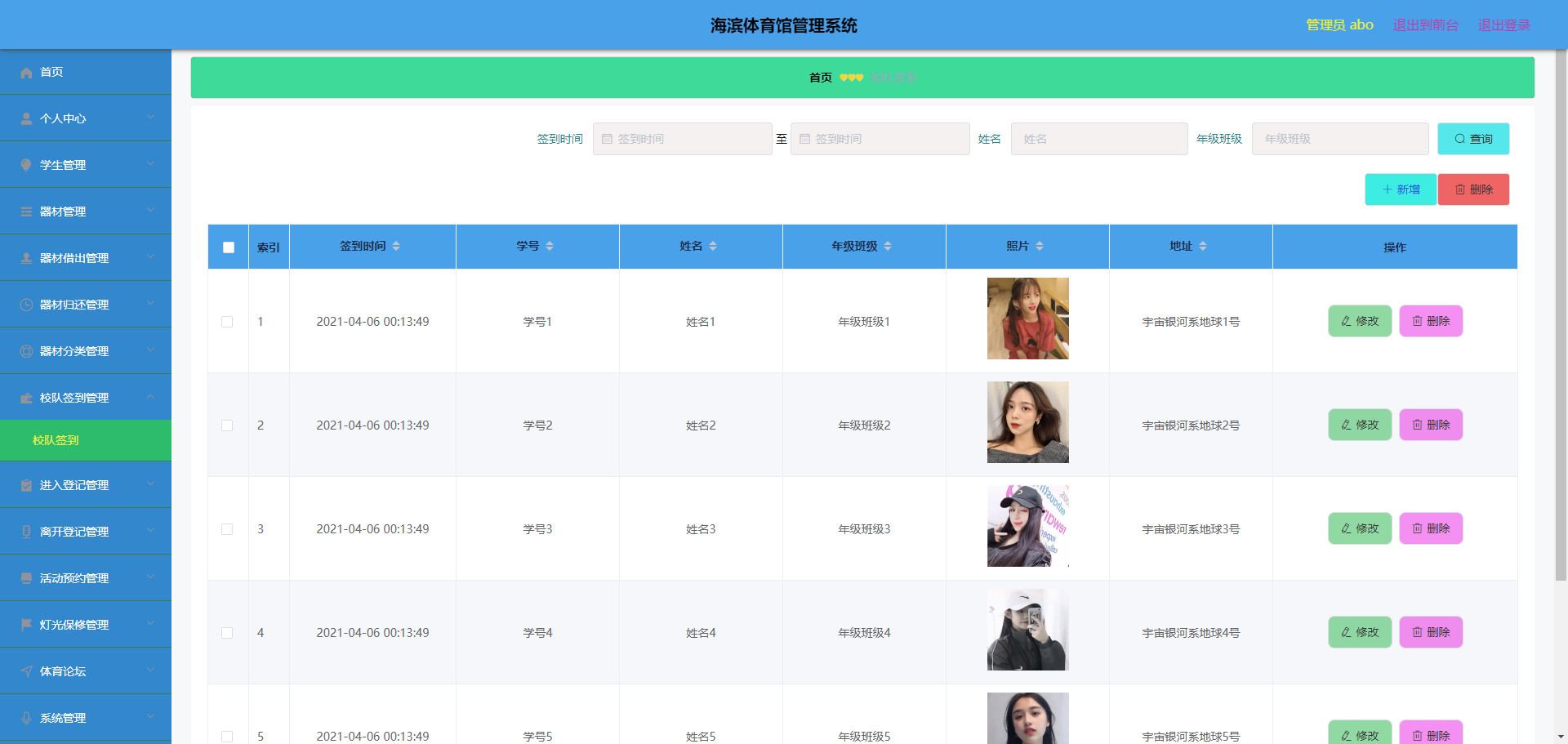This screenshot has width=1568, height=744.
Task: Open the 体育论坛 menu item
Action: [86, 671]
